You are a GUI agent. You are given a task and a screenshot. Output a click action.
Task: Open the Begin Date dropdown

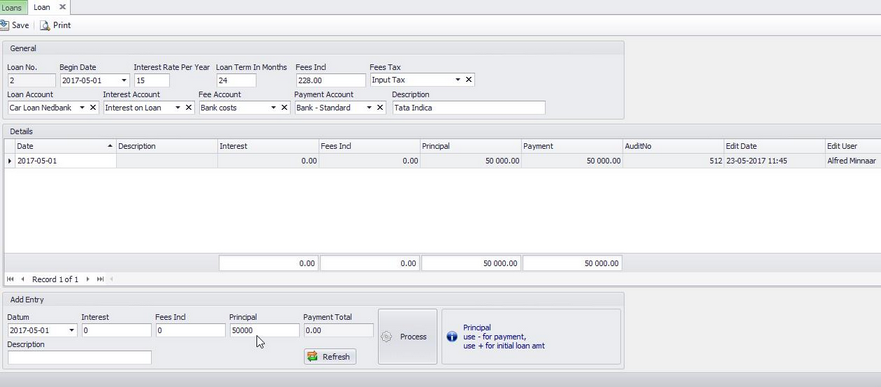(124, 80)
